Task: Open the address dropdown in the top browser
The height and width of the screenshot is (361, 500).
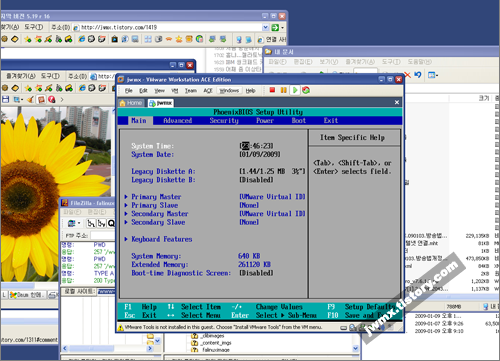Action: pos(265,27)
